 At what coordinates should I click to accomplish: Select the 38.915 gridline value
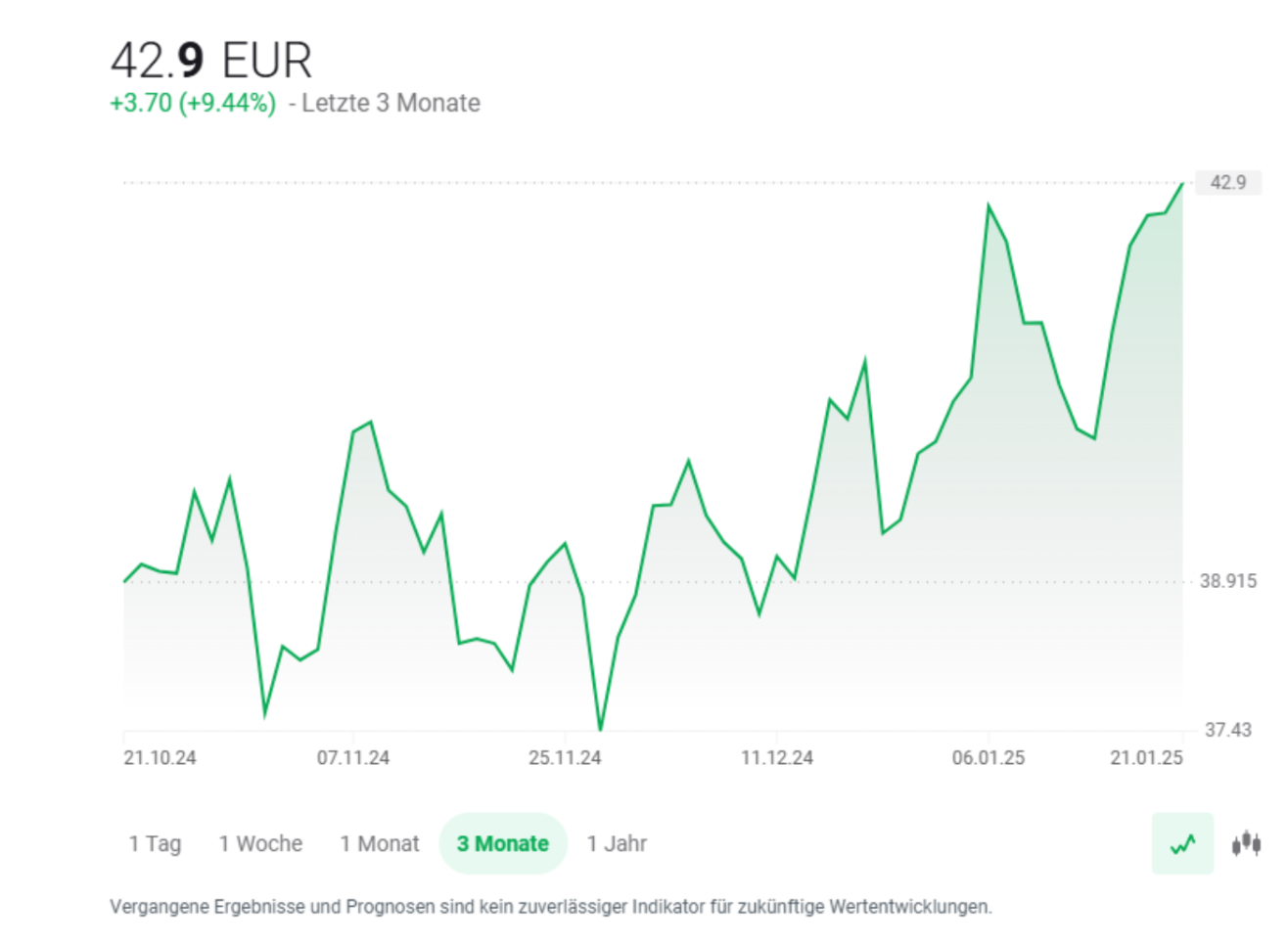tap(1226, 581)
